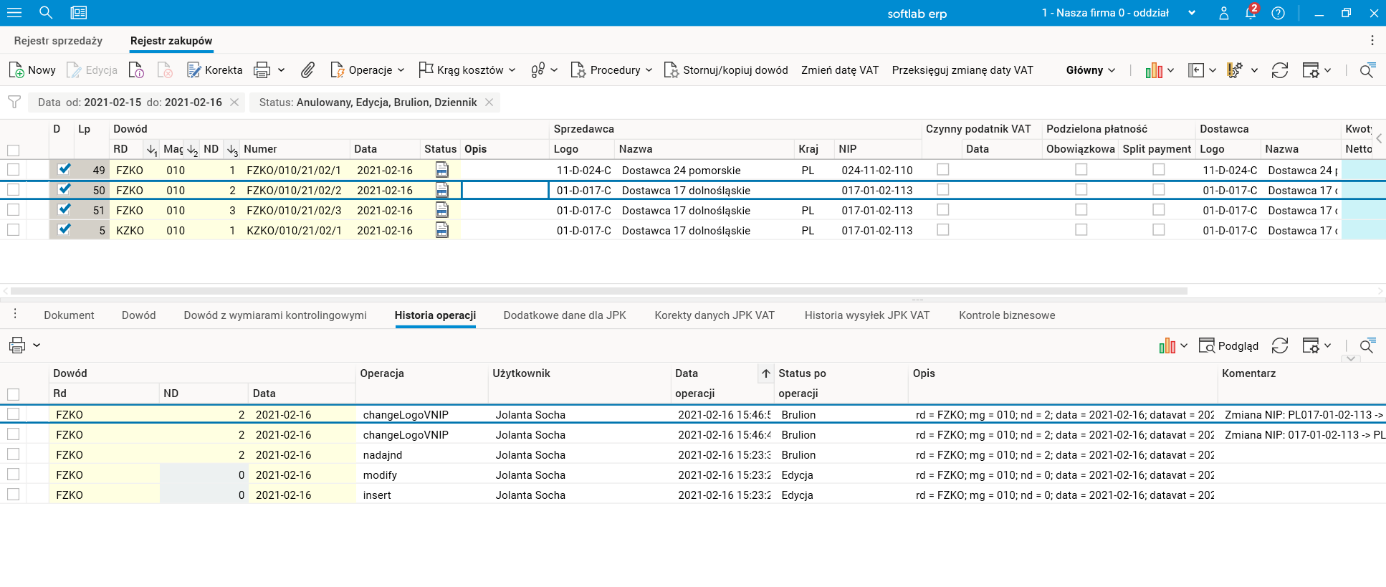Expand the Główny view dropdown
The width and height of the screenshot is (1386, 587).
1091,70
